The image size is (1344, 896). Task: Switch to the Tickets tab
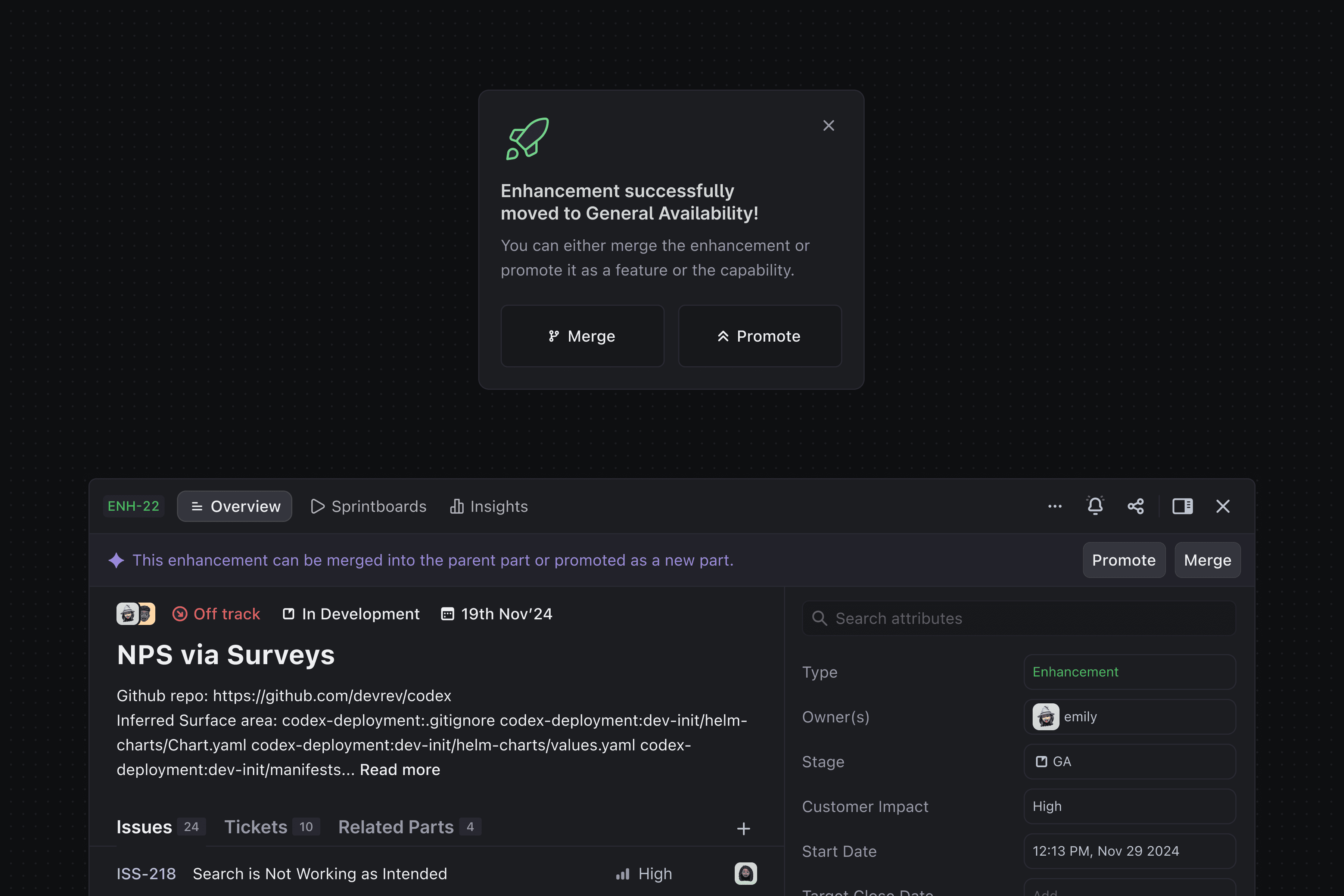pos(256,827)
